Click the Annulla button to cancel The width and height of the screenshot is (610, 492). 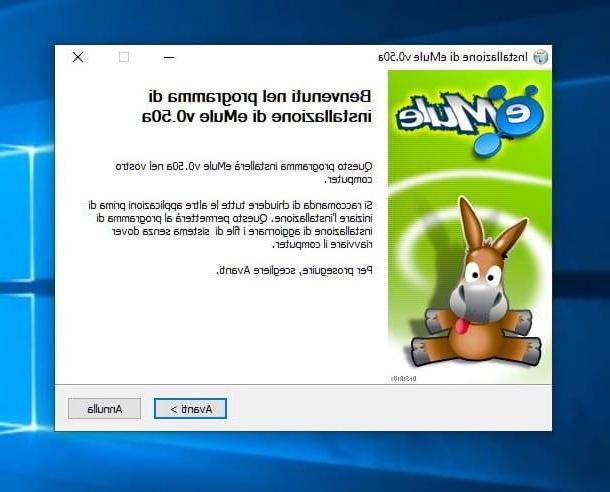[104, 408]
